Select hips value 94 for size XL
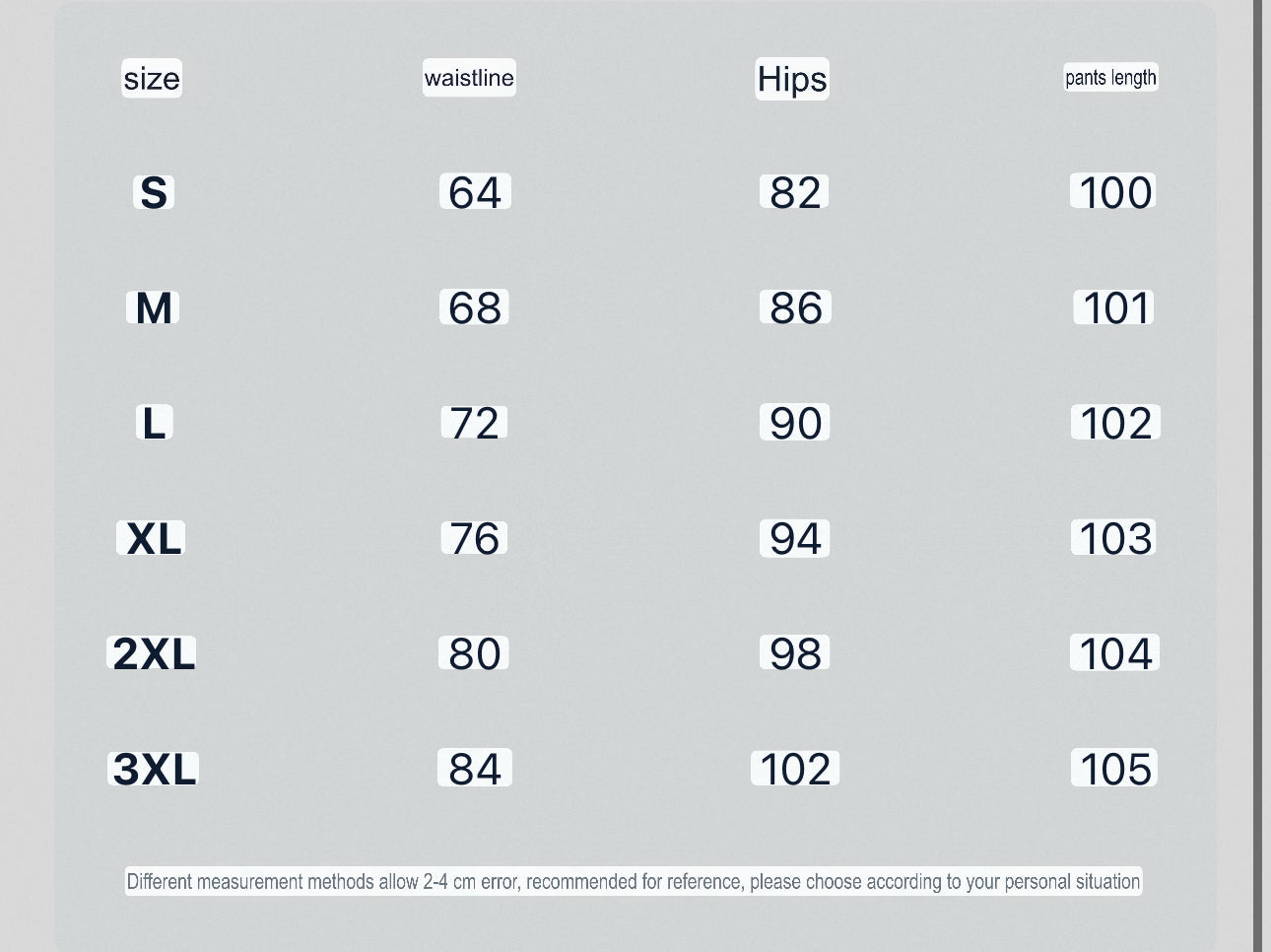Viewport: 1271px width, 952px height. [x=795, y=539]
